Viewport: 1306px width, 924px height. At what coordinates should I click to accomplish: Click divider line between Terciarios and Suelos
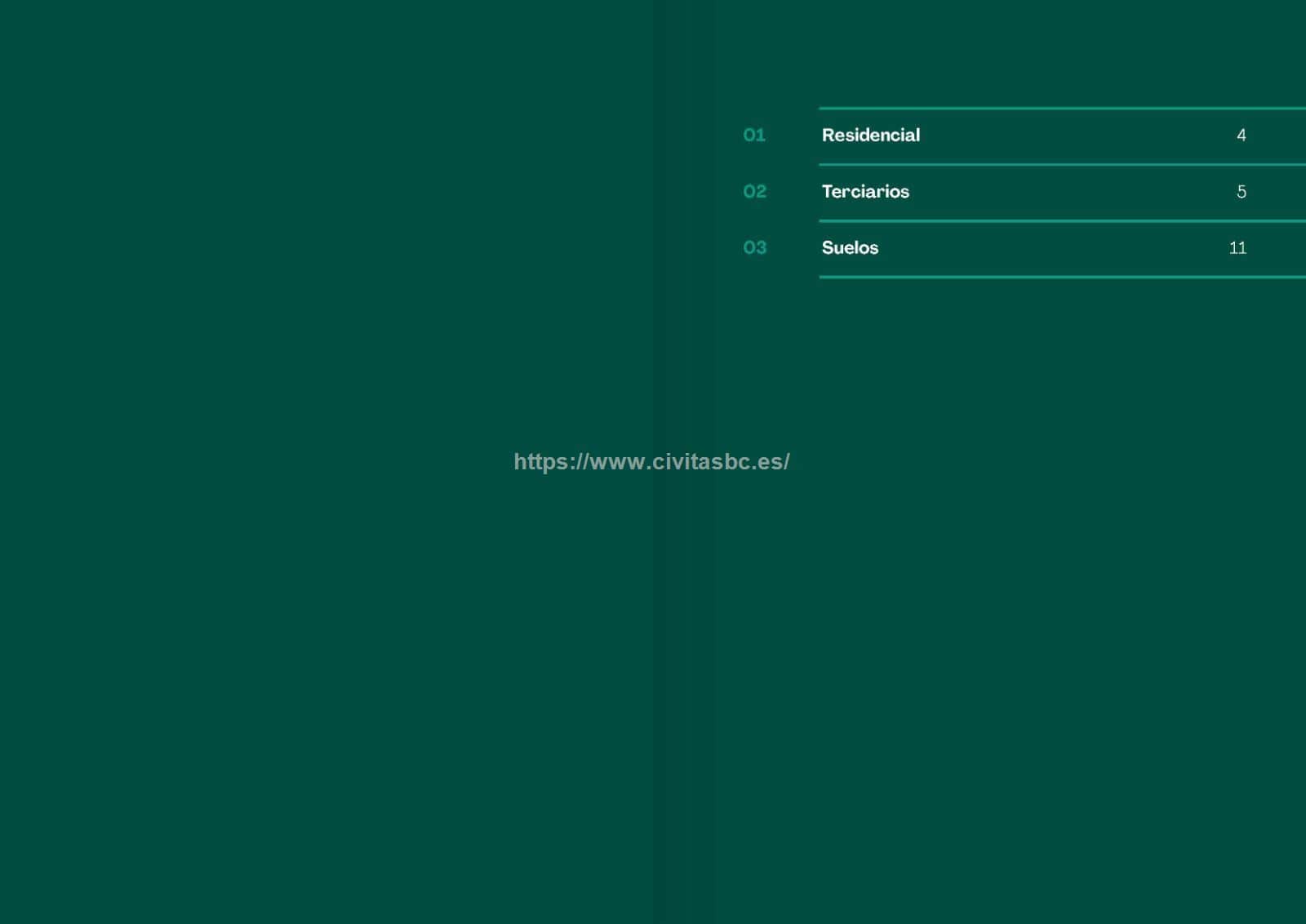[1061, 221]
